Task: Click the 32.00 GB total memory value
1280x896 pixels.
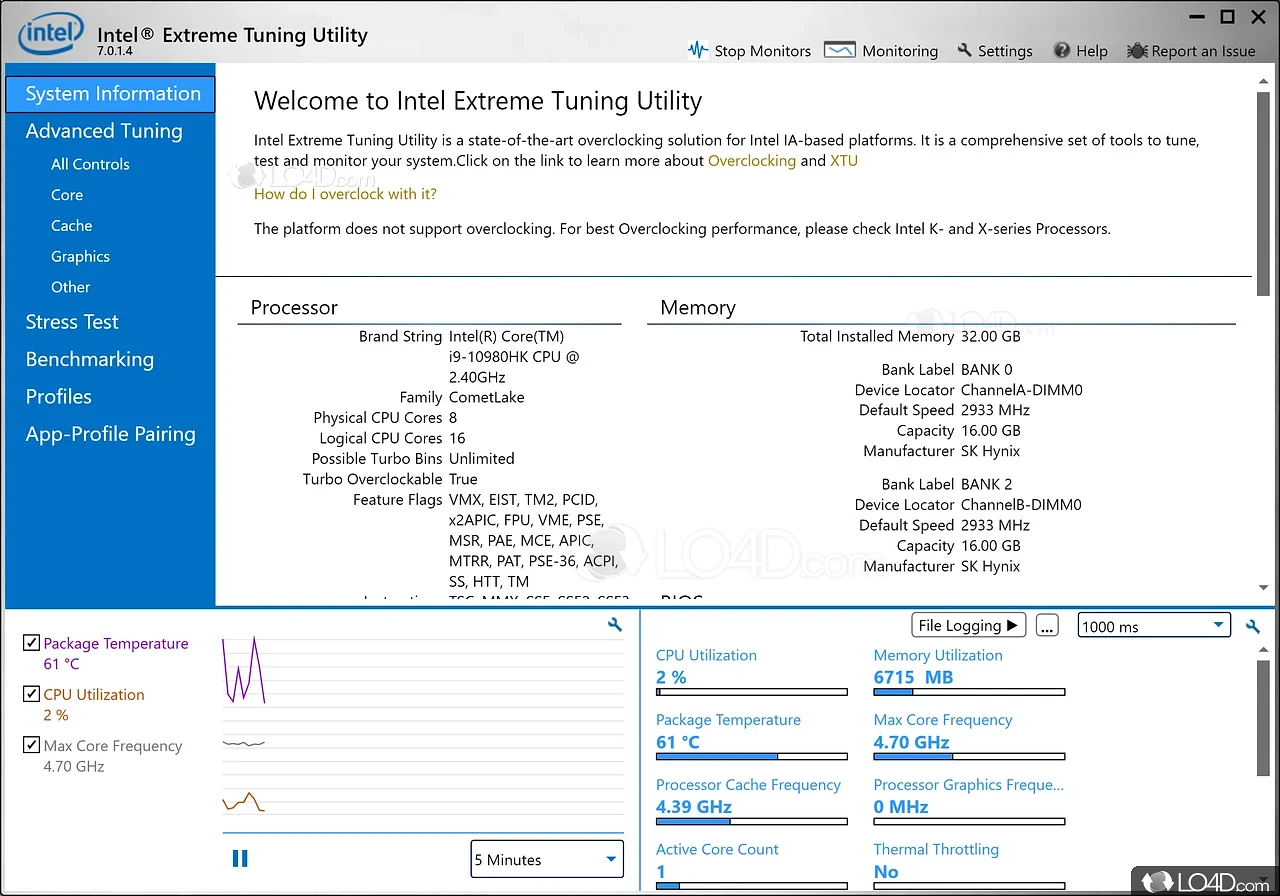Action: 991,336
